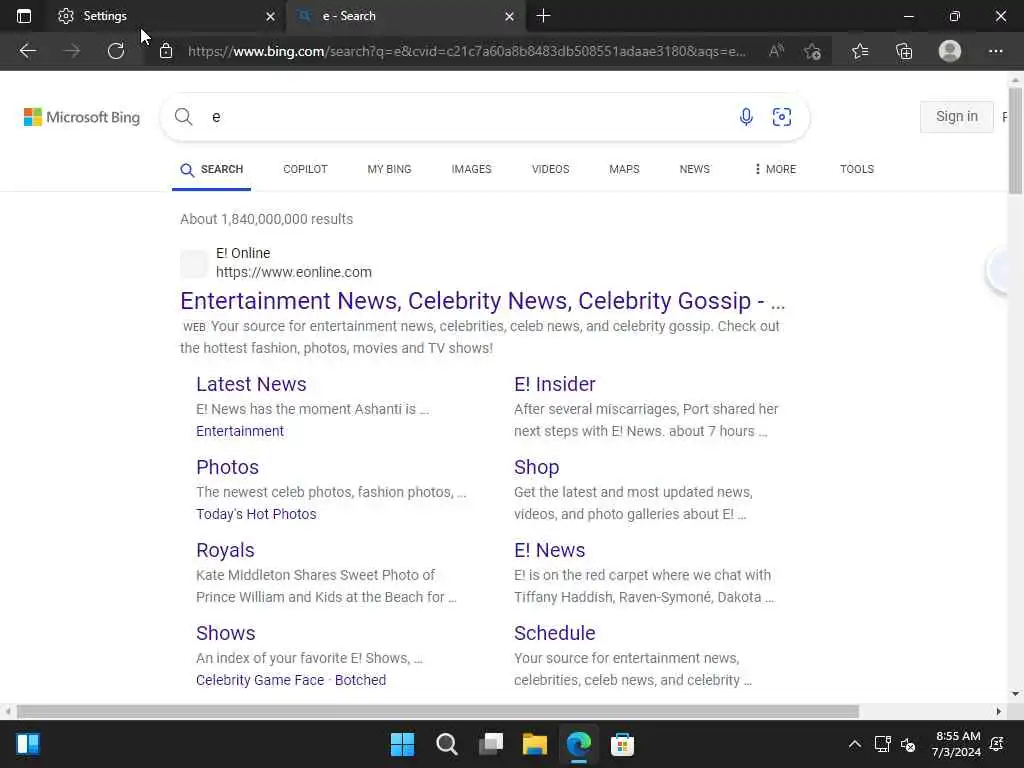Start voice search with microphone icon
Viewport: 1024px width, 768px height.
click(746, 117)
